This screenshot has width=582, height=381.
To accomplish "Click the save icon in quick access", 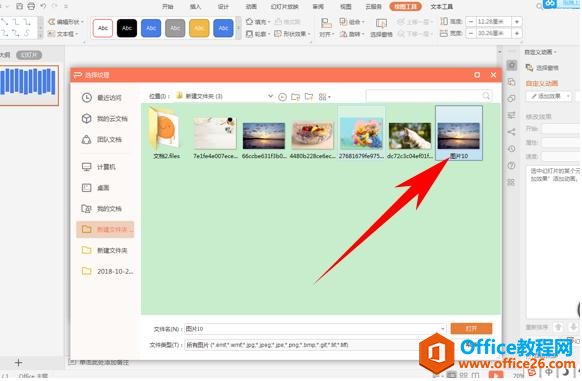I will click(20, 6).
